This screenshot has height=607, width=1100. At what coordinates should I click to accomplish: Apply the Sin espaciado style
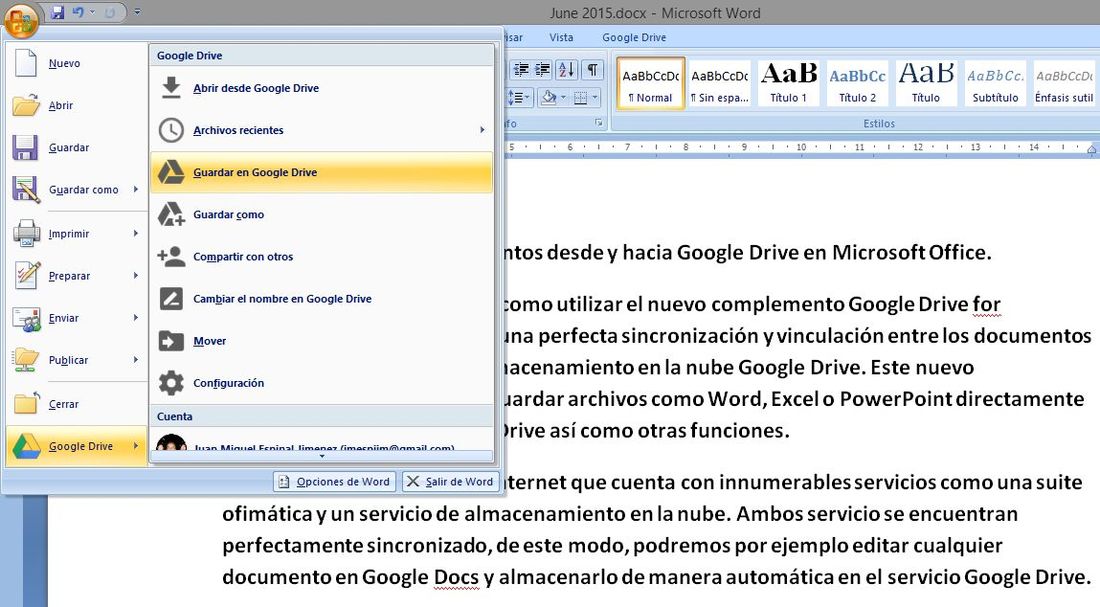pos(720,84)
